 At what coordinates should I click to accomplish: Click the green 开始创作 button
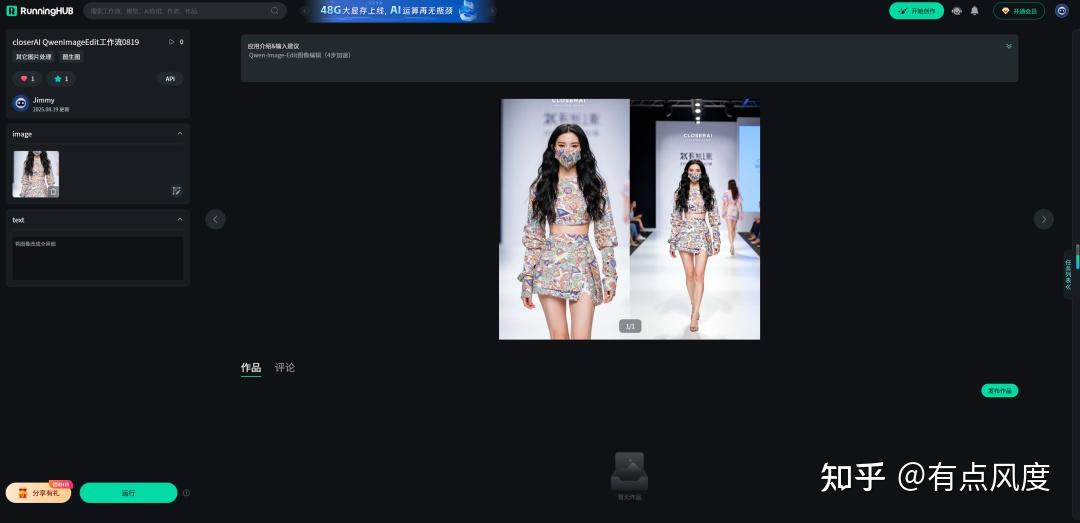click(916, 11)
